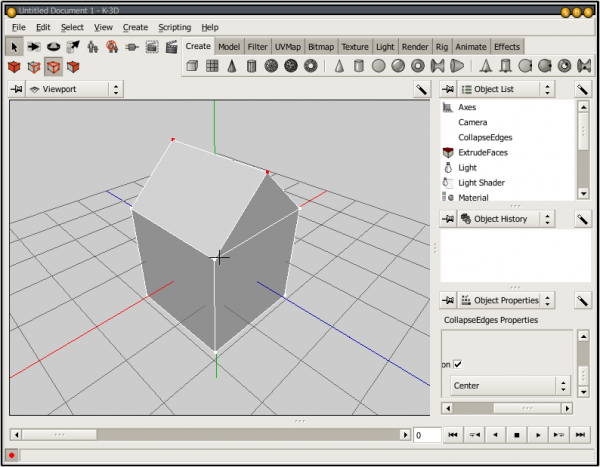600x467 pixels.
Task: Create a quadric Cone primitive
Action: 339,66
